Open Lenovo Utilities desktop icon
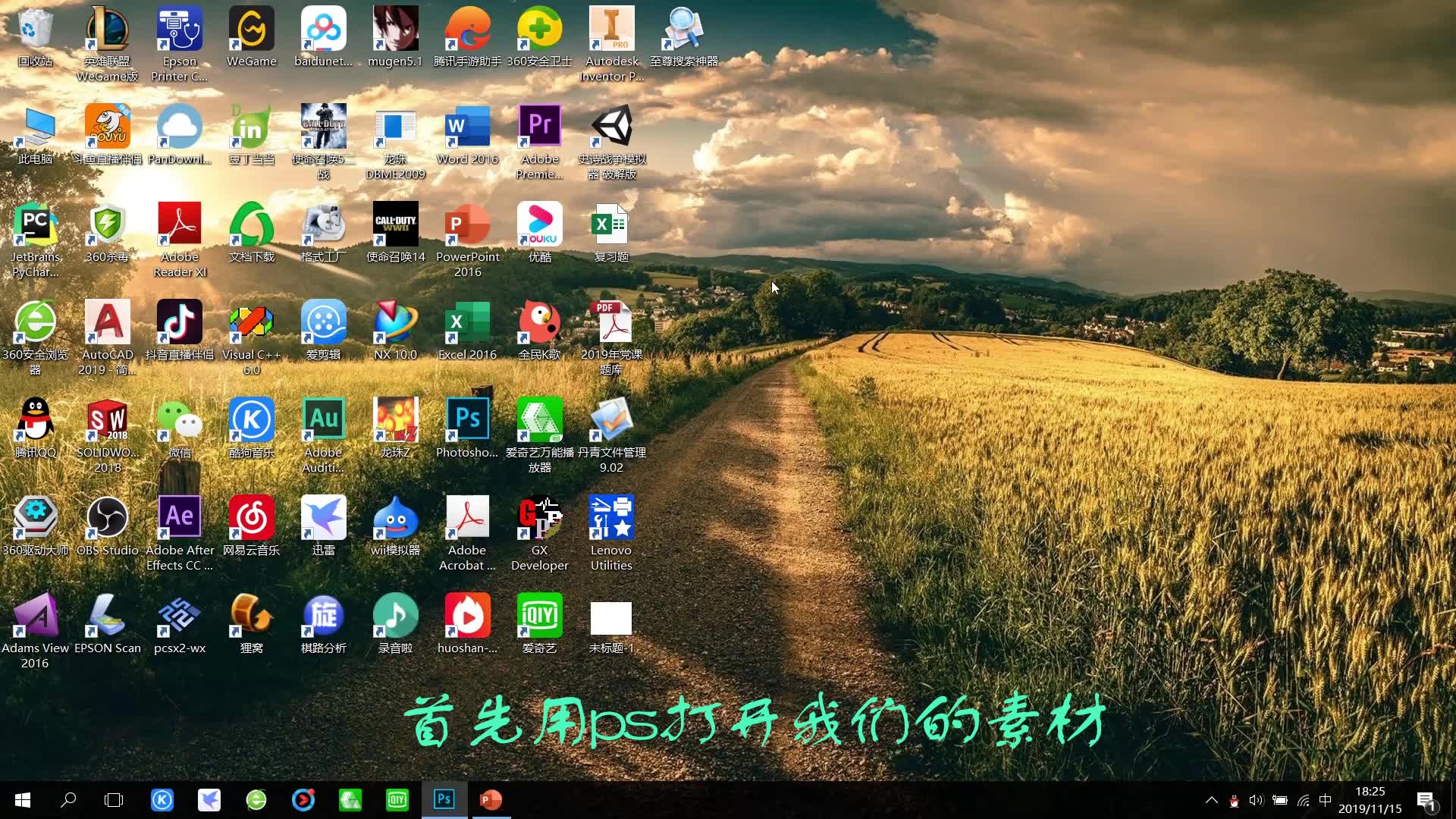 pos(611,533)
